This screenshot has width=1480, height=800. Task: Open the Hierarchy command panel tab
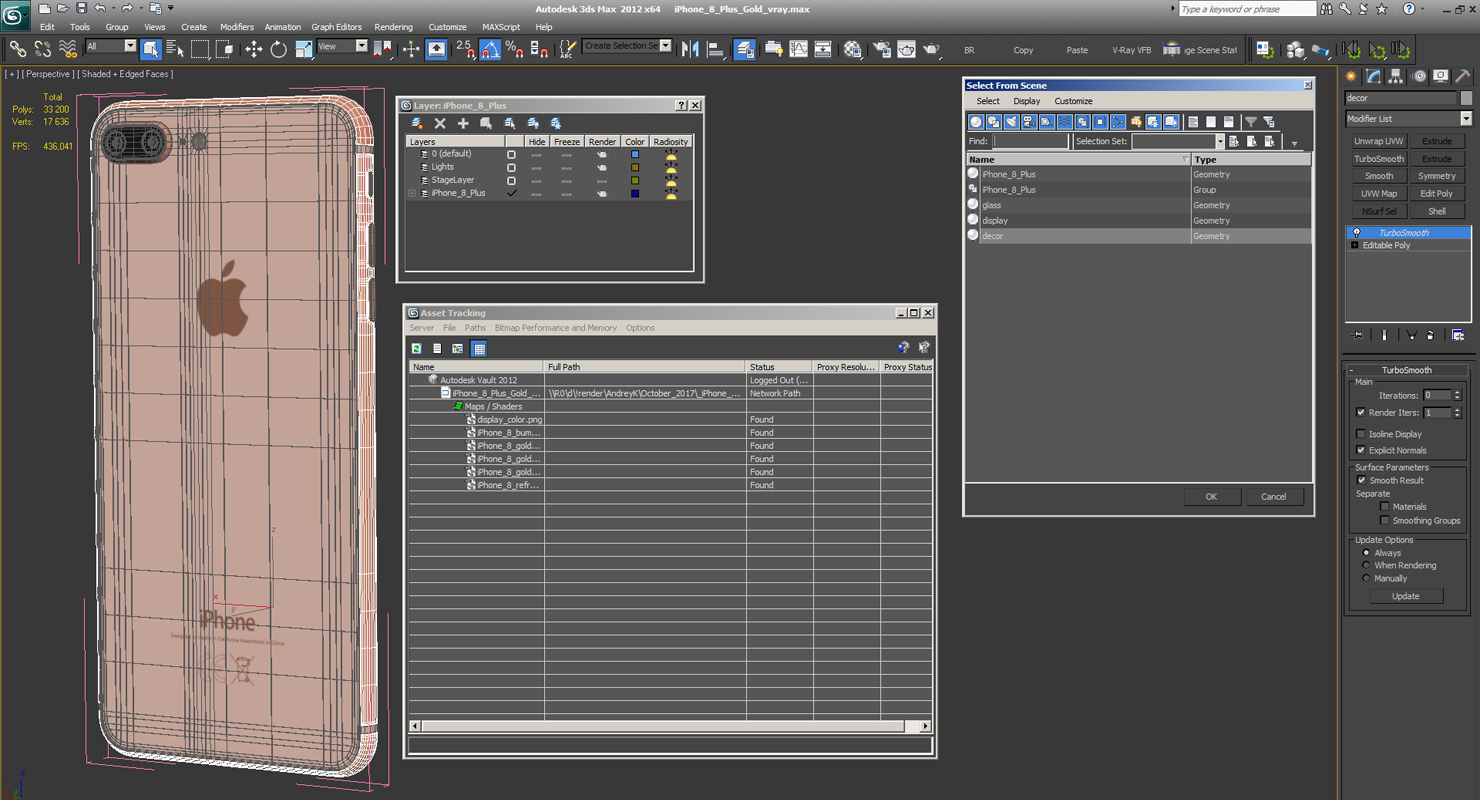tap(1396, 76)
